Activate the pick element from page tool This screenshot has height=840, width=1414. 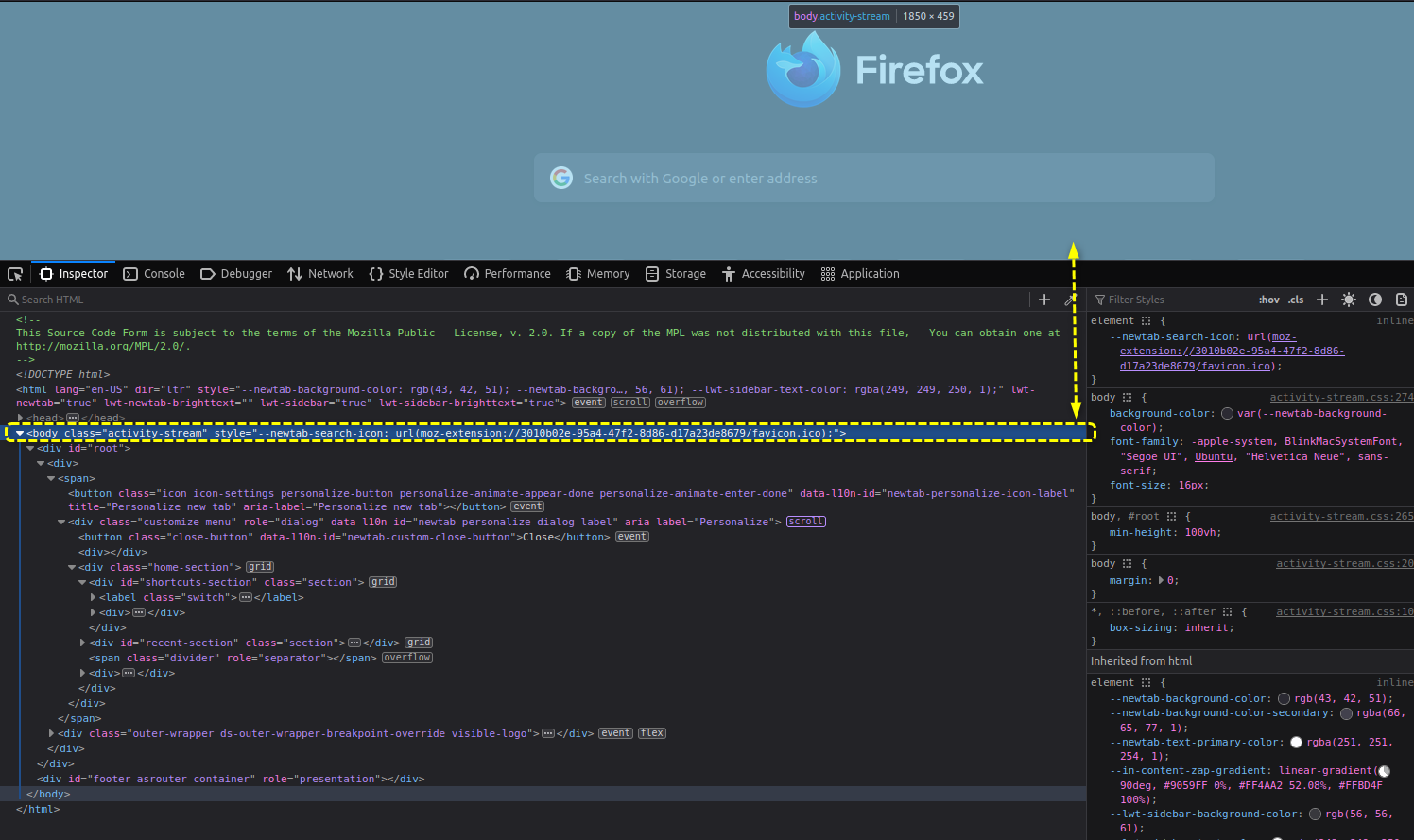click(15, 274)
